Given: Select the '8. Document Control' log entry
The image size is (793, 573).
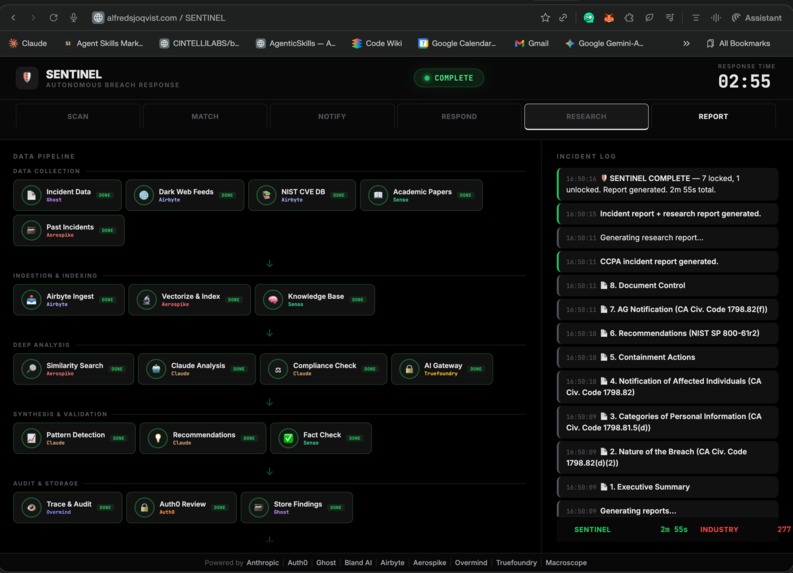Looking at the screenshot, I should pos(668,286).
